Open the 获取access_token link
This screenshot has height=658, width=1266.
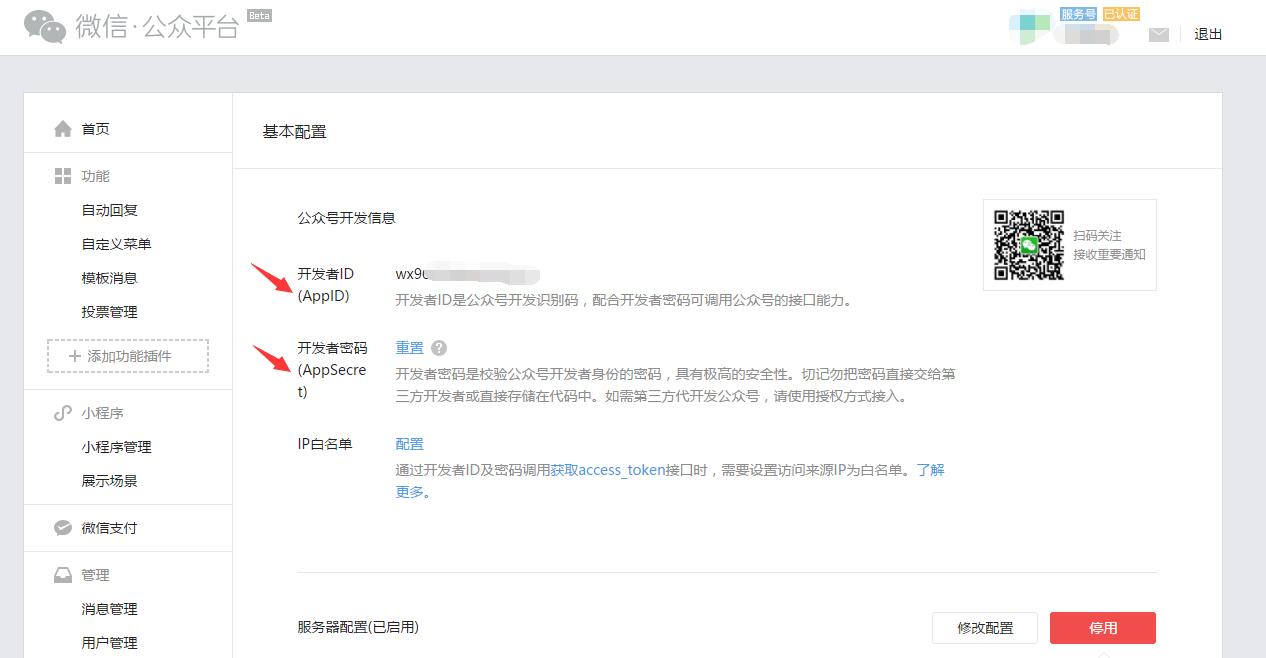pyautogui.click(x=608, y=470)
